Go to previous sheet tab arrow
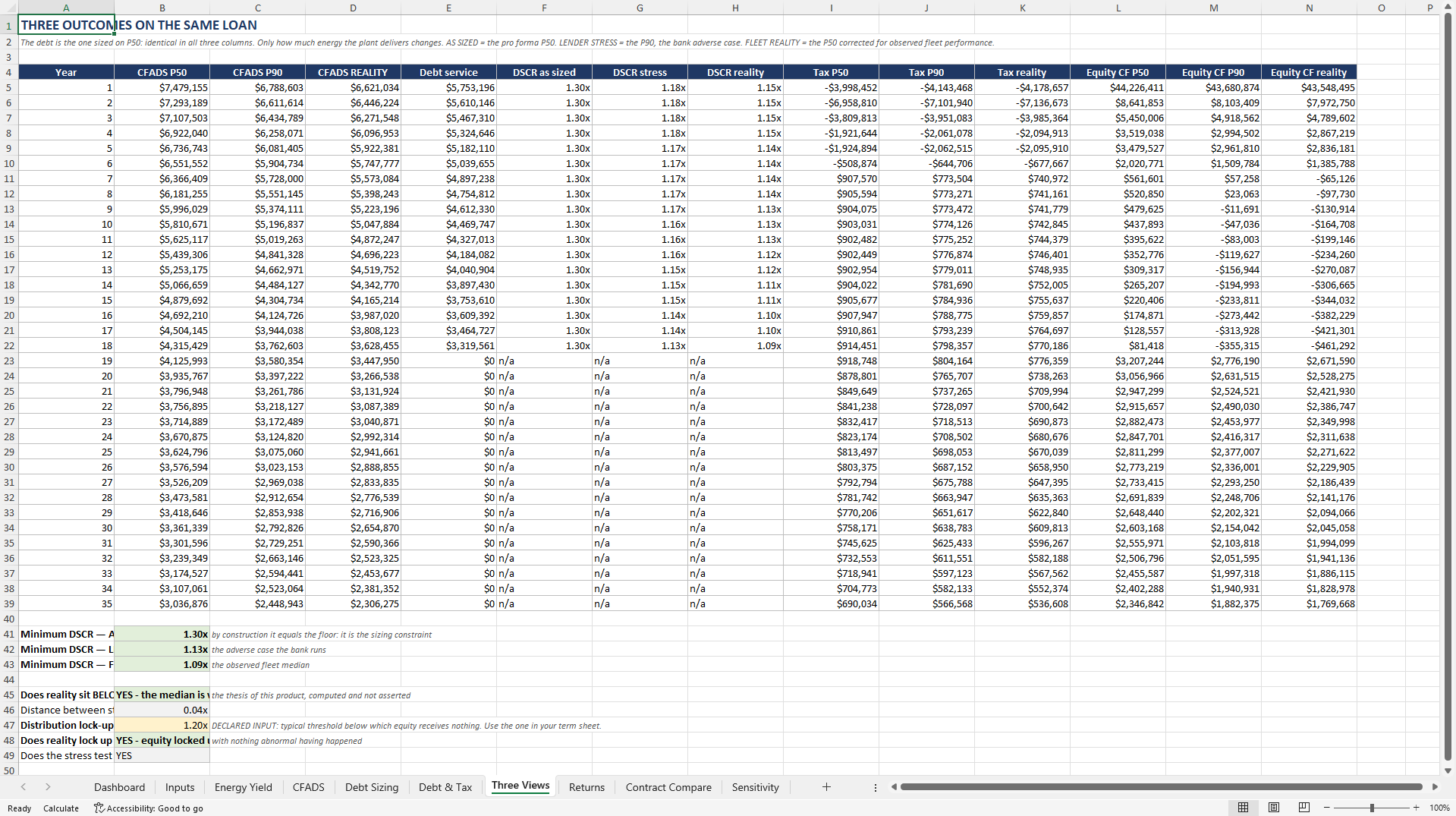1456x816 pixels. coord(24,787)
